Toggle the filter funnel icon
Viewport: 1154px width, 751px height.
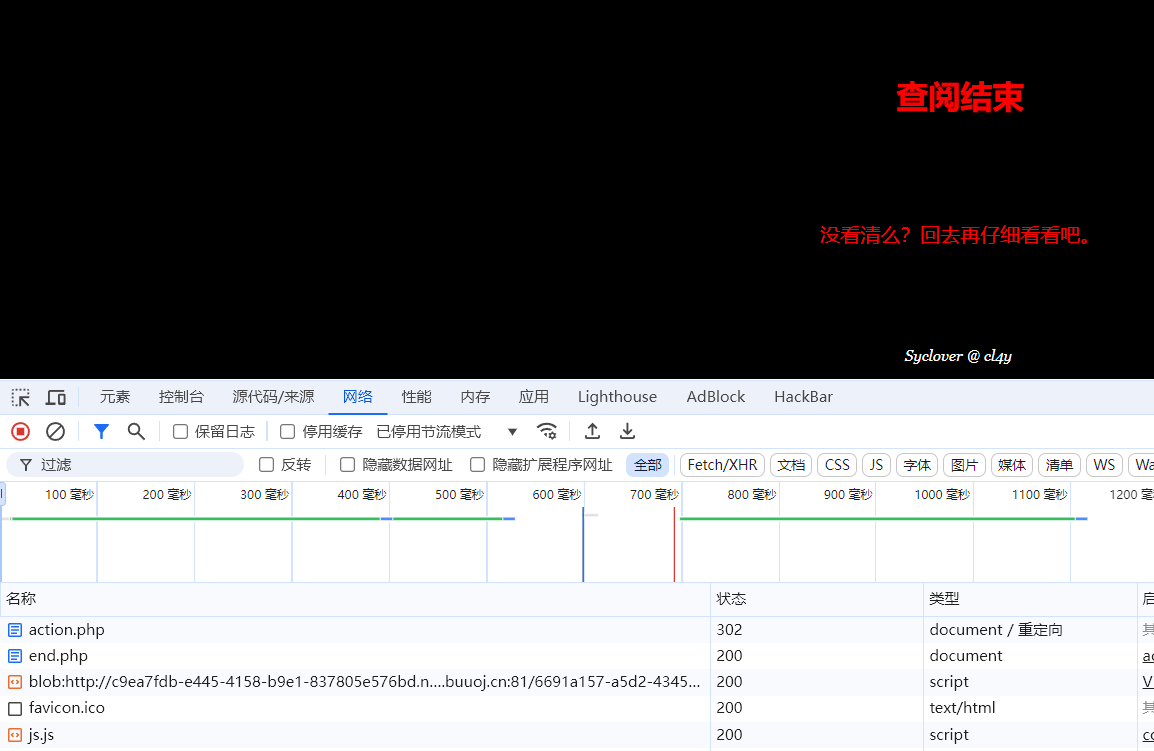tap(101, 431)
